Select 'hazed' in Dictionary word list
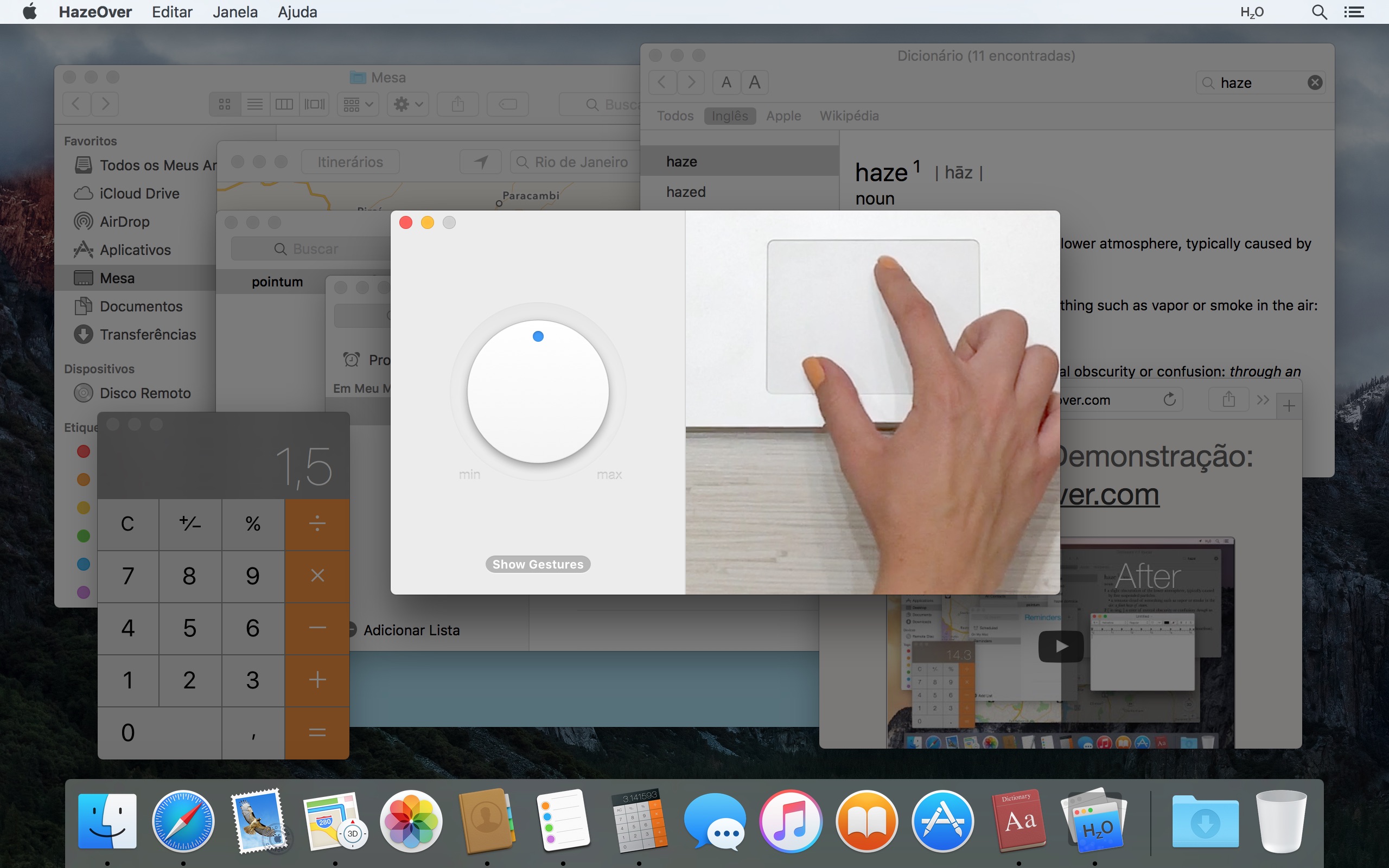1389x868 pixels. (740, 192)
